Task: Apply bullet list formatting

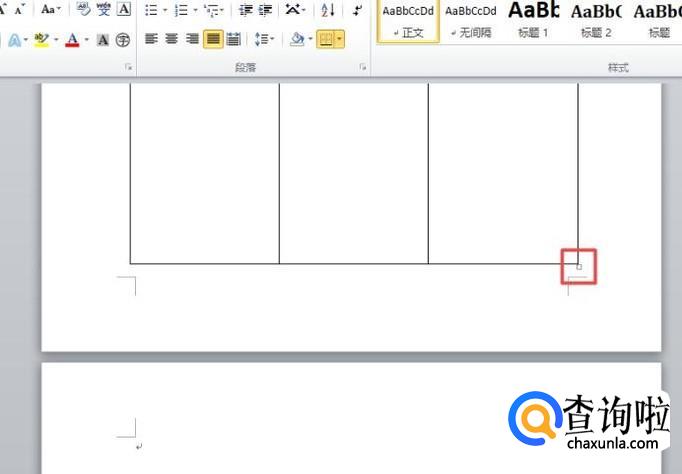Action: pos(151,10)
